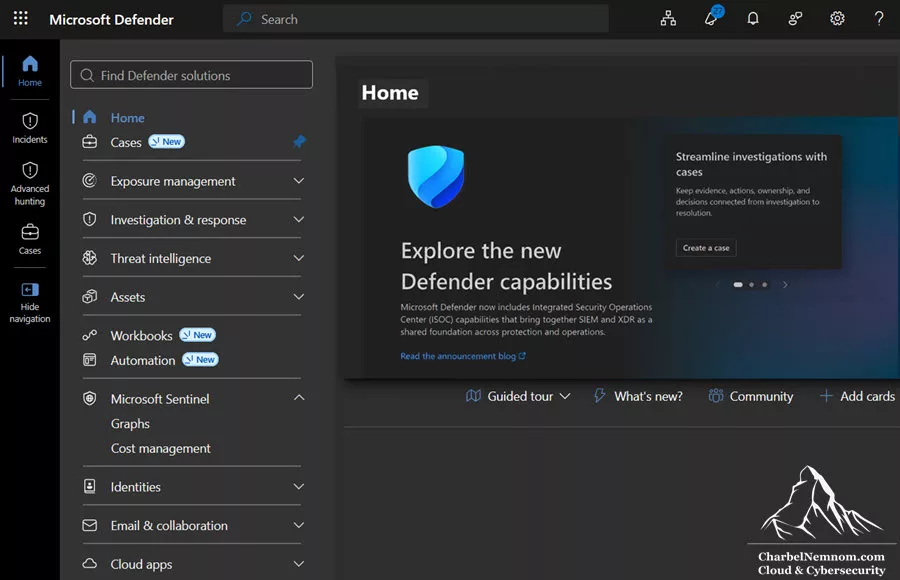Open Settings gear icon
Image resolution: width=900 pixels, height=580 pixels.
837,19
